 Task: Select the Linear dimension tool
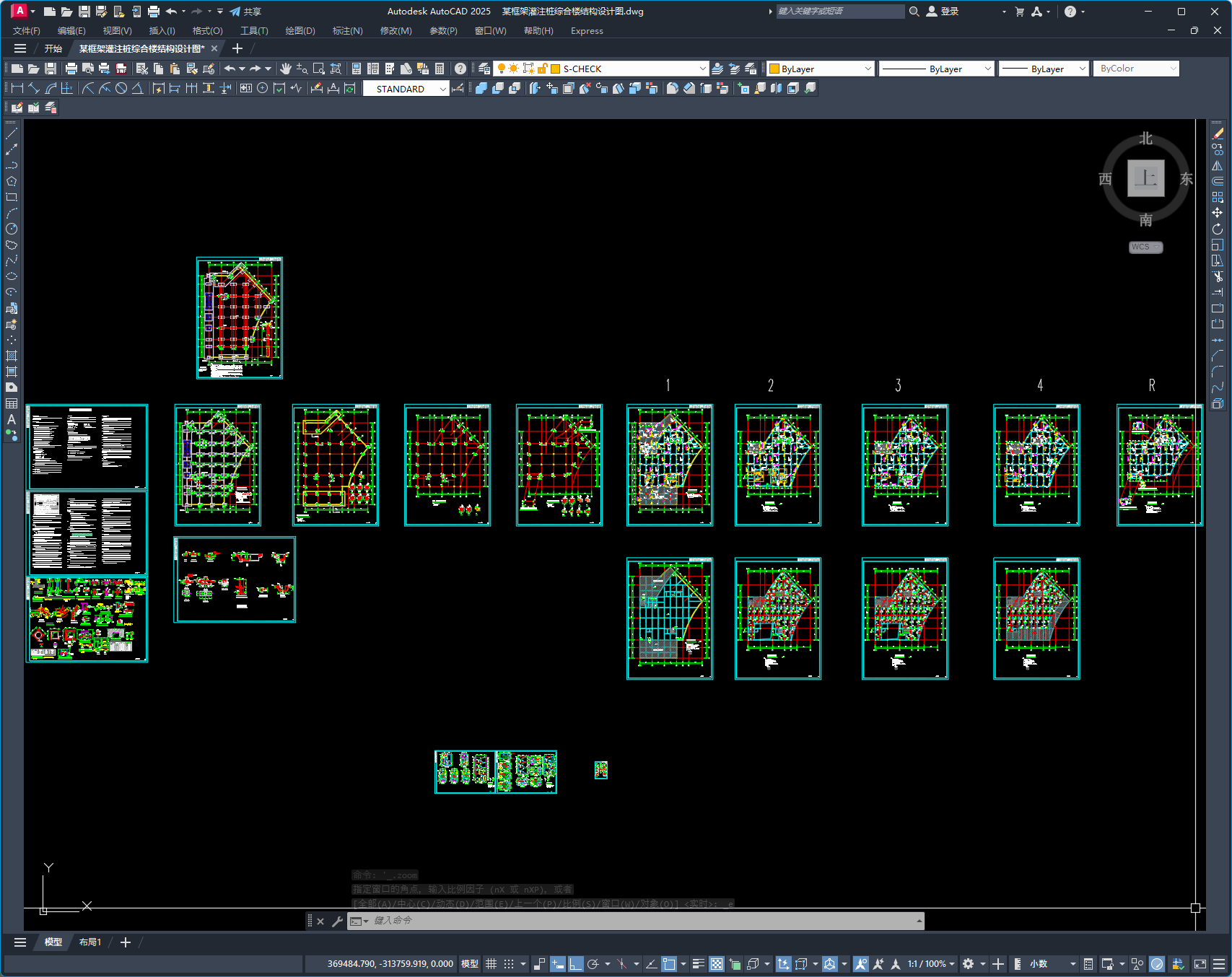17,88
